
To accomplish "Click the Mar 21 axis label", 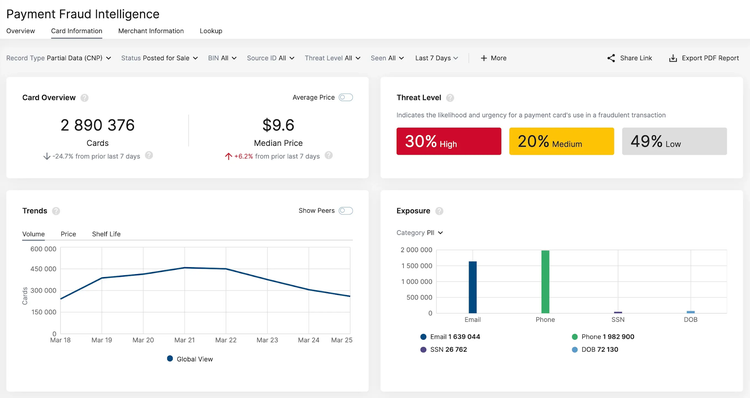I will 185,340.
